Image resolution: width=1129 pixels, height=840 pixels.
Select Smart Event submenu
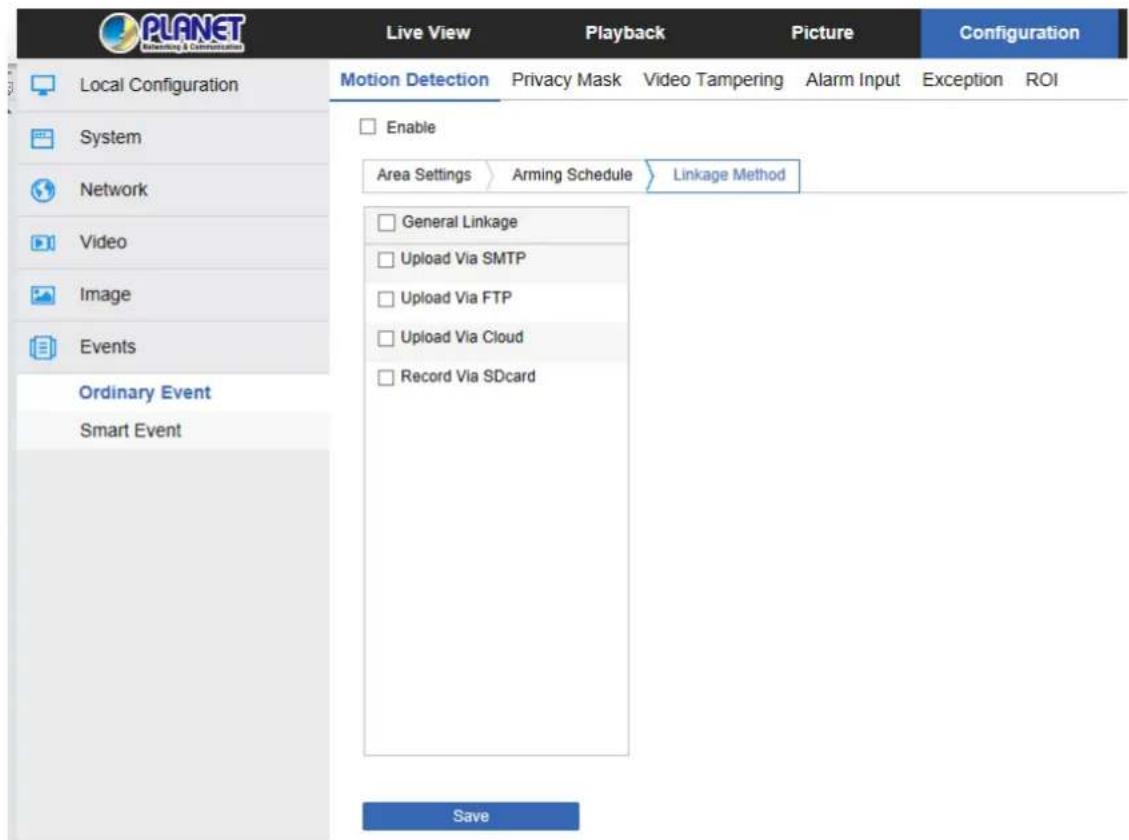click(131, 430)
